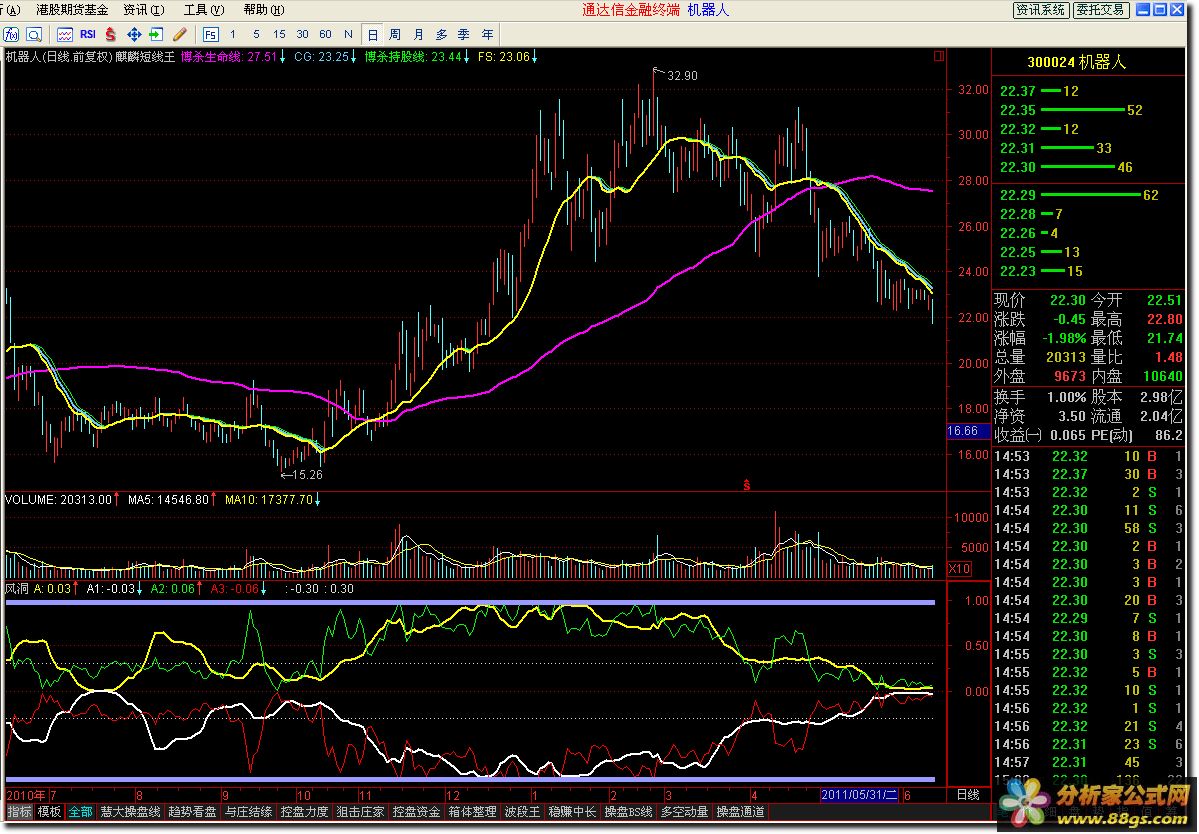Viewport: 1199px width, 834px height.
Task: Select the 年 yearly period
Action: pos(487,34)
